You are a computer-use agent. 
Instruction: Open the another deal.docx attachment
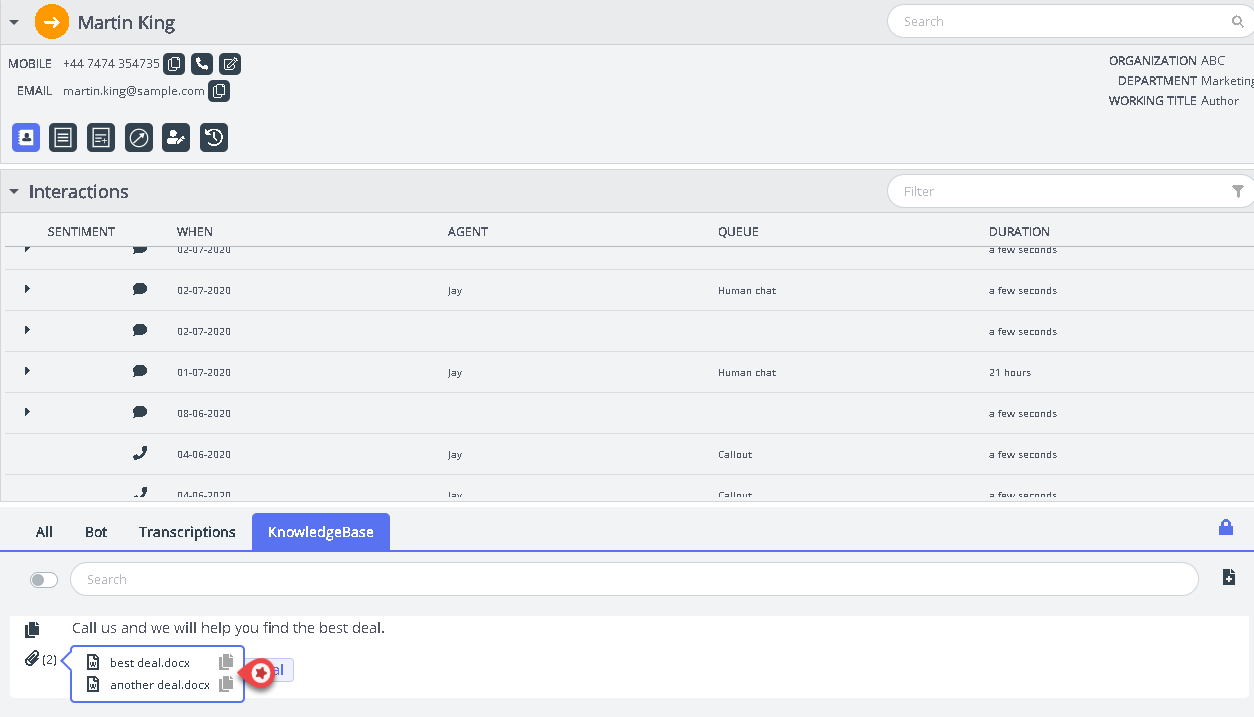(x=159, y=685)
